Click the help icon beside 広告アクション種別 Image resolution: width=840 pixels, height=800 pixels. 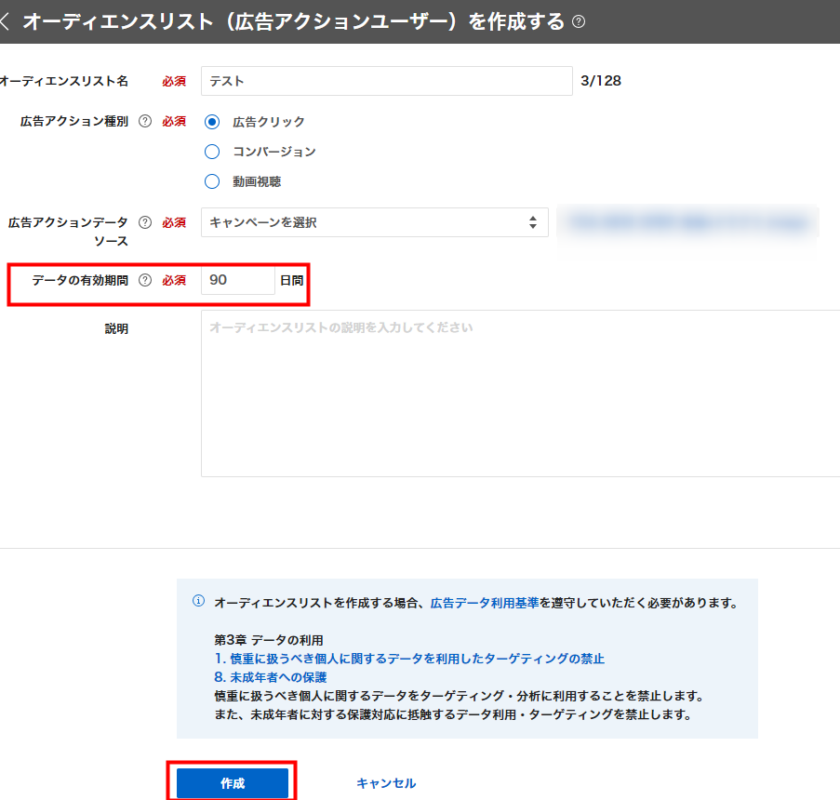tap(145, 121)
